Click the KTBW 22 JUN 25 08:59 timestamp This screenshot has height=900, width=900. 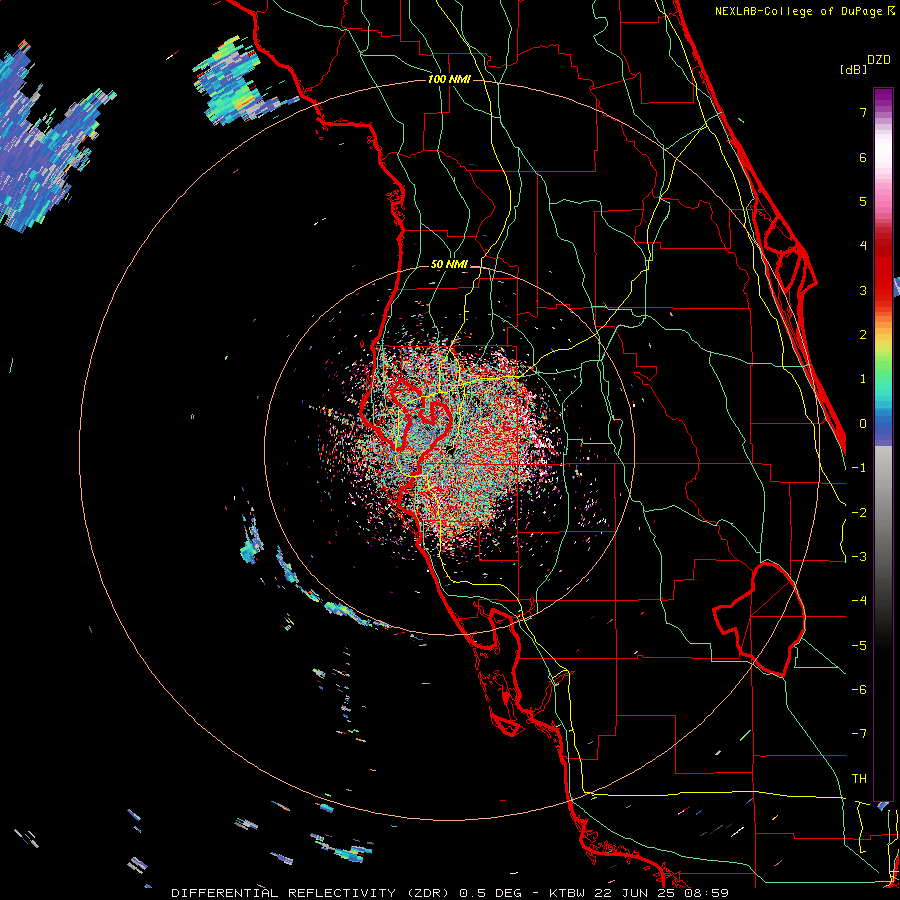[639, 893]
